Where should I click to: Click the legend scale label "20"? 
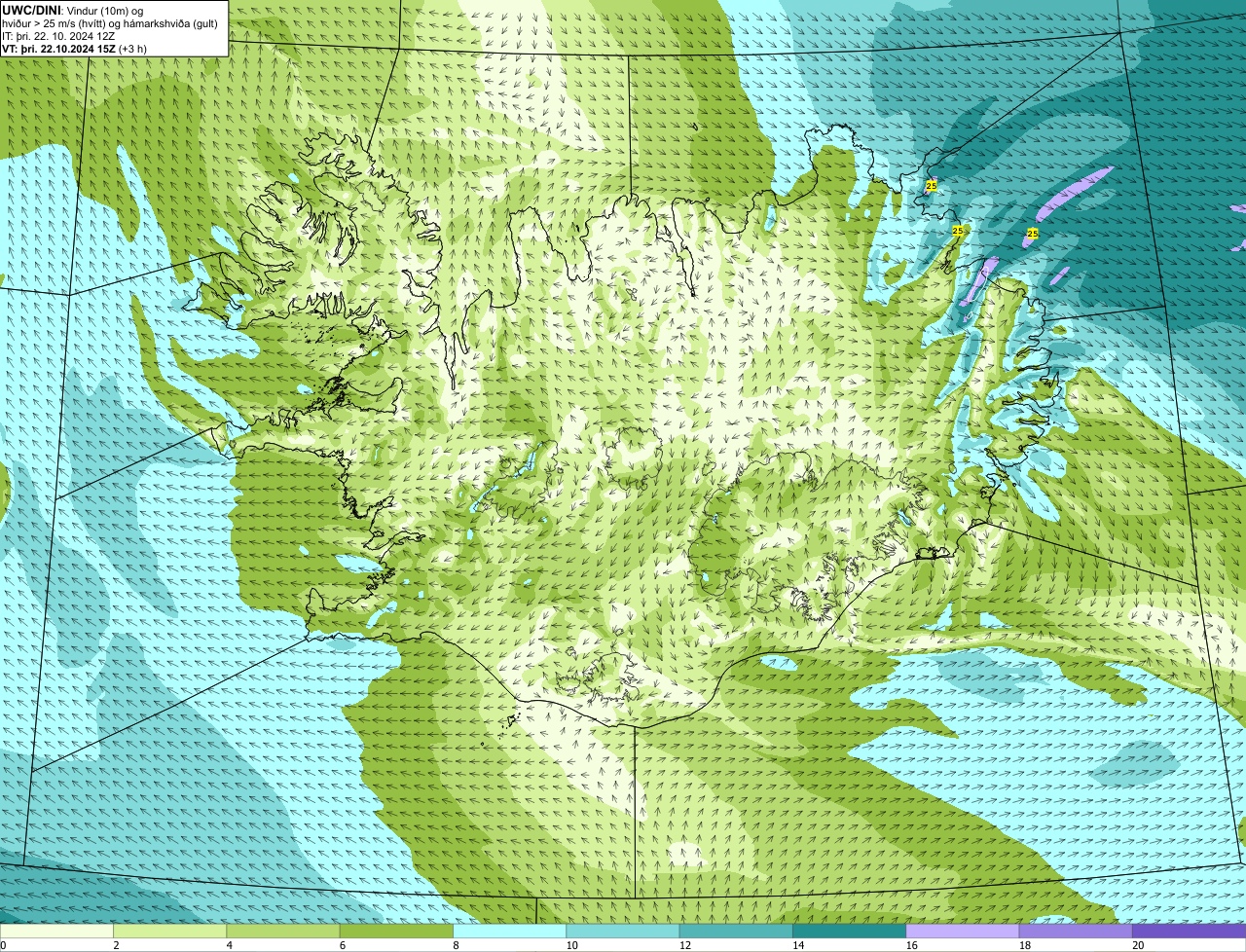1138,945
